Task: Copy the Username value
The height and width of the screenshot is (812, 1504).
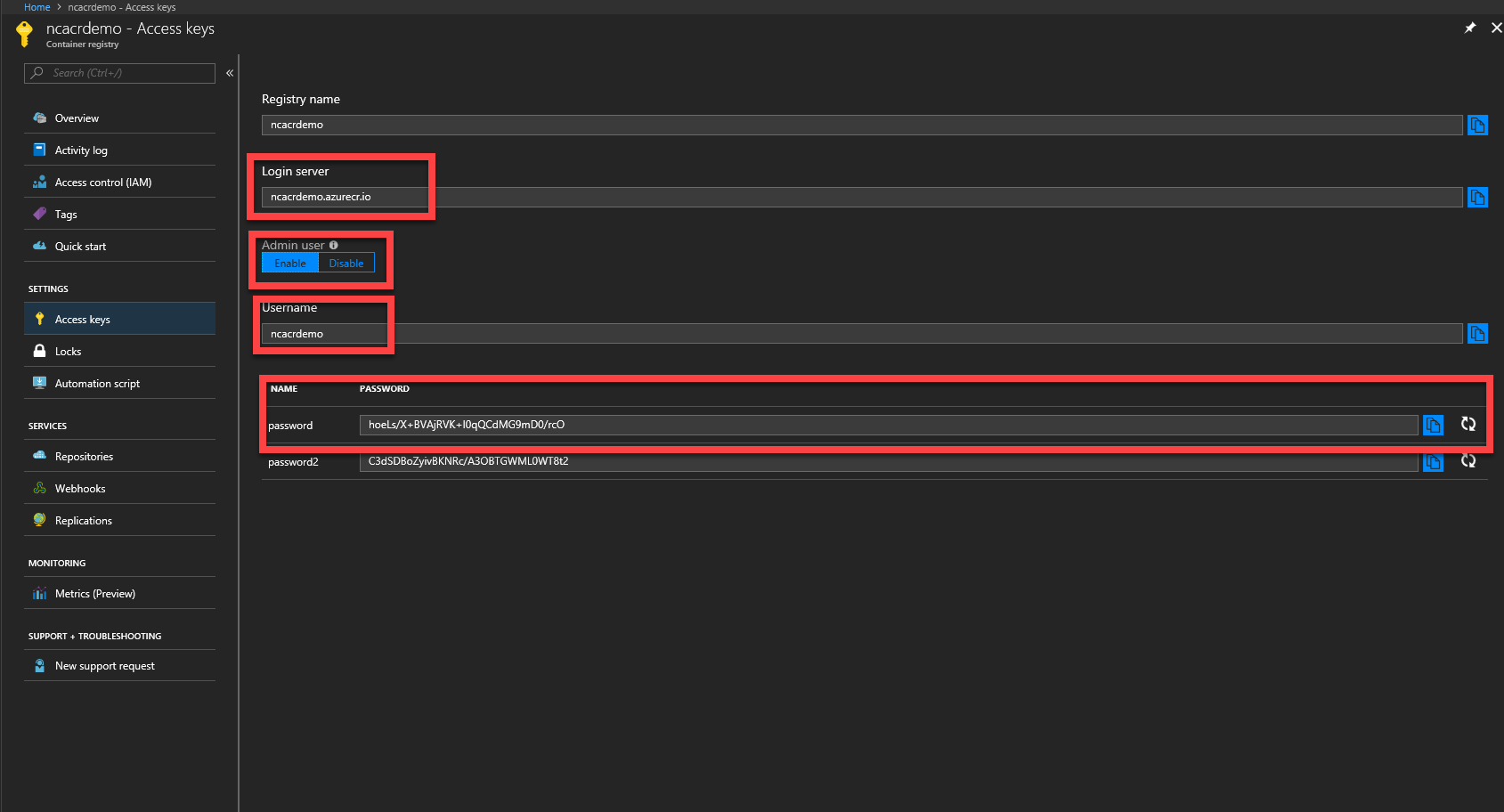Action: tap(1477, 334)
